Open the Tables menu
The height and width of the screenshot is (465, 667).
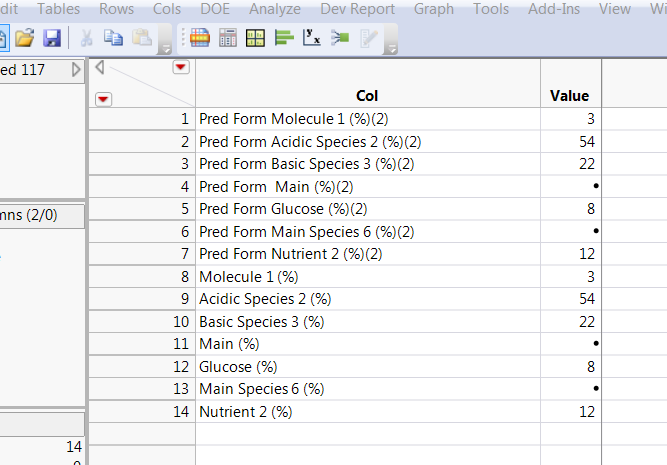(x=58, y=9)
